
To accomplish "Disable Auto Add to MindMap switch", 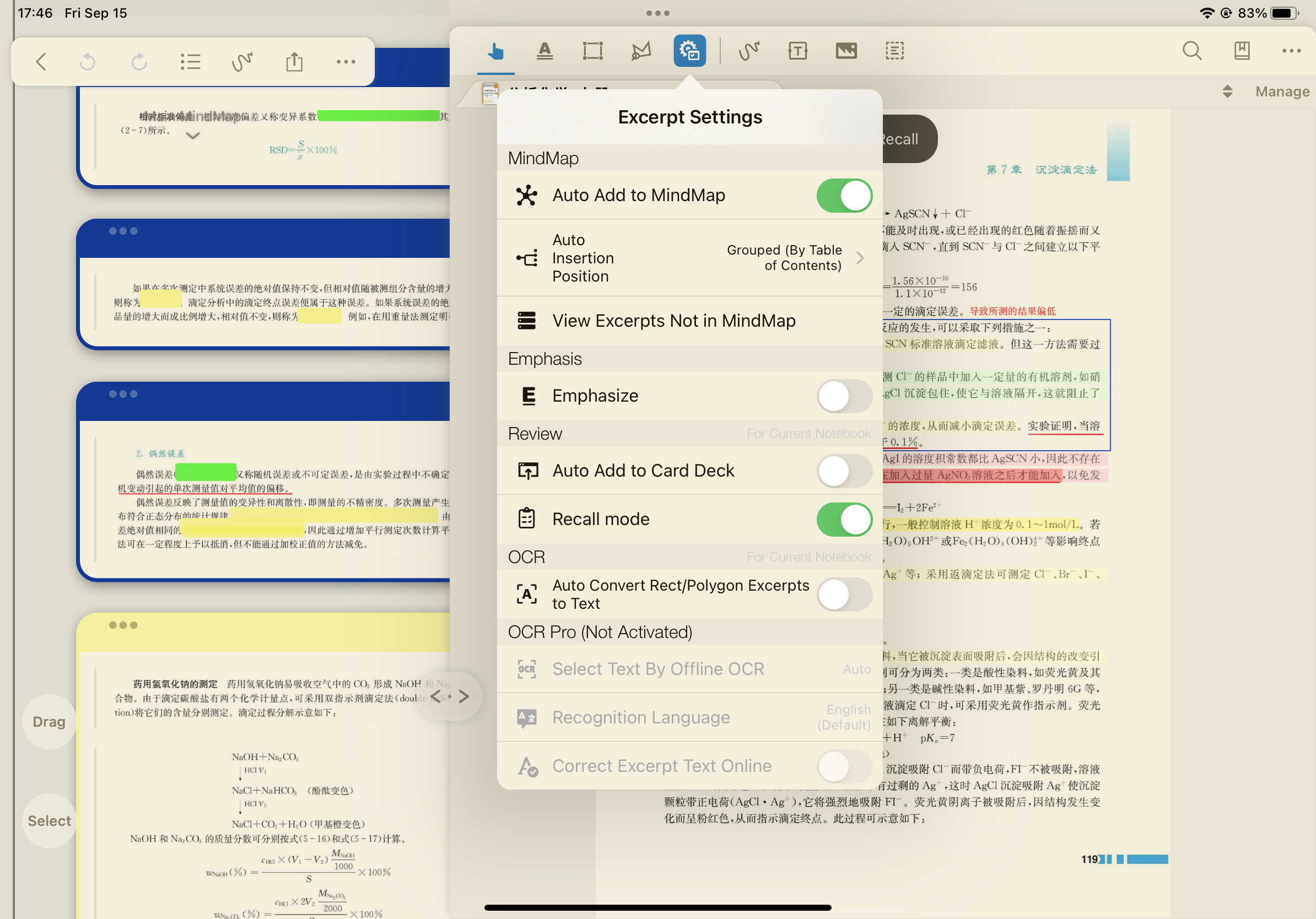I will (x=844, y=196).
